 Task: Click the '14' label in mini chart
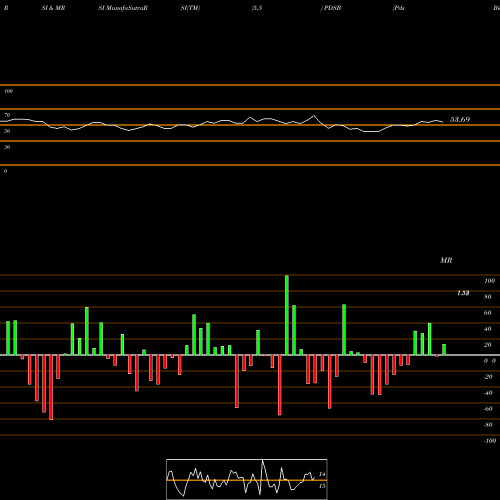click(x=322, y=474)
